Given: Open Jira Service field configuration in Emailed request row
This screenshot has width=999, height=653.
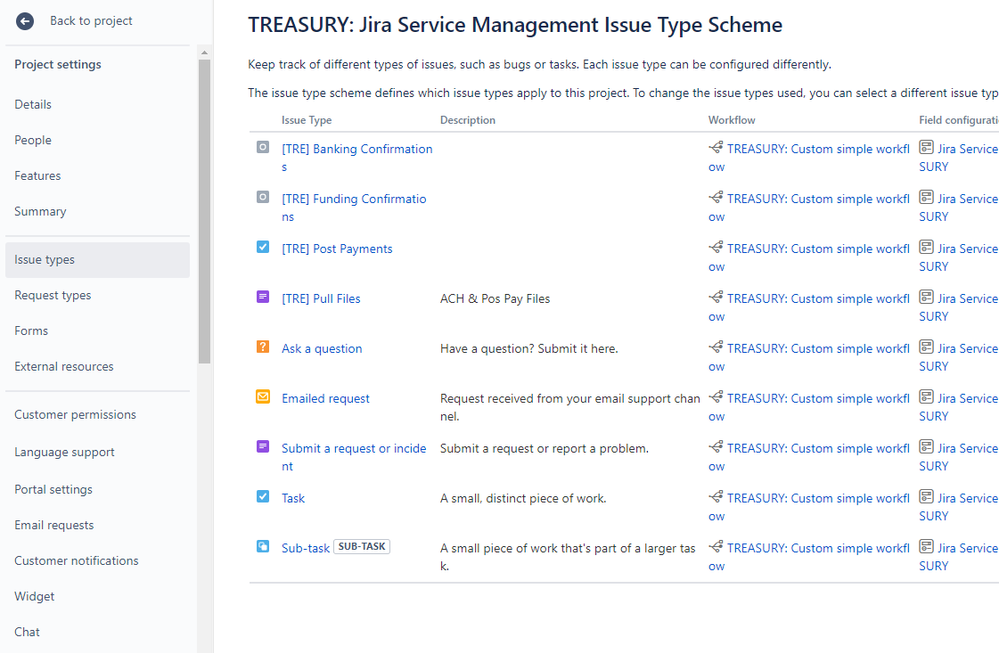Looking at the screenshot, I should tap(959, 407).
